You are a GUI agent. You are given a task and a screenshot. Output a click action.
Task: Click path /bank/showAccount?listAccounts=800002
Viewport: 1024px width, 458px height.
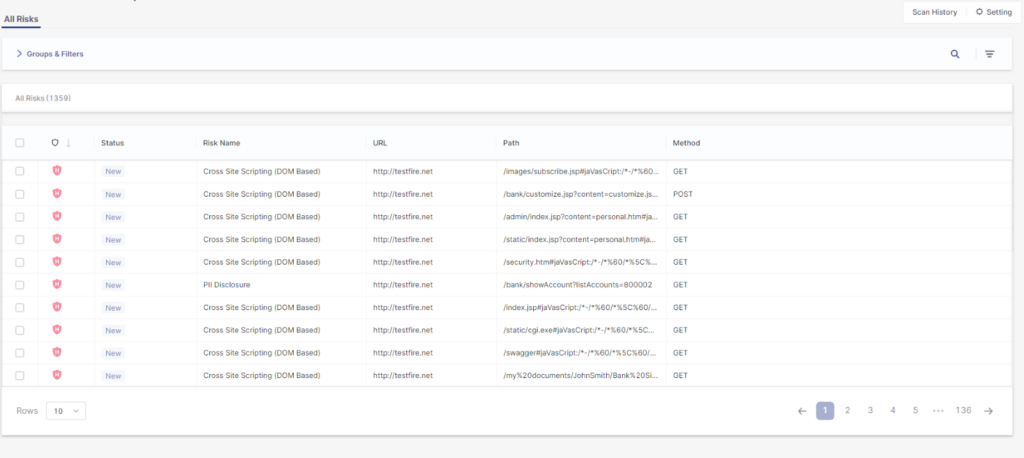(577, 285)
